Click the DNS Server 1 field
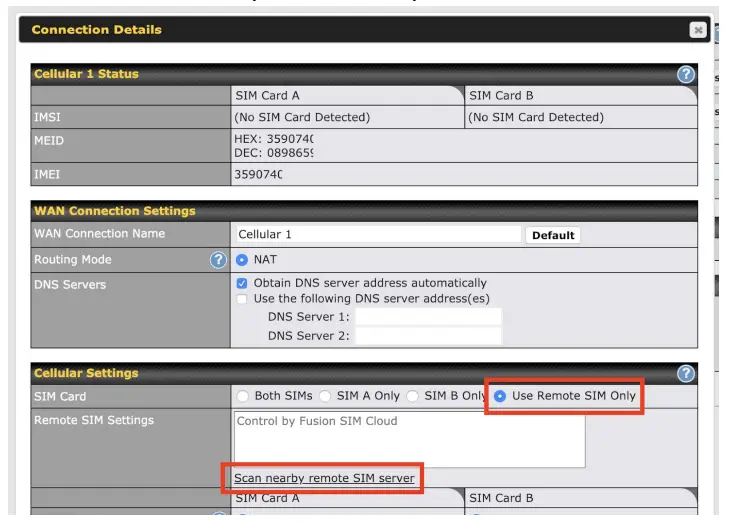This screenshot has width=733, height=523. click(428, 317)
